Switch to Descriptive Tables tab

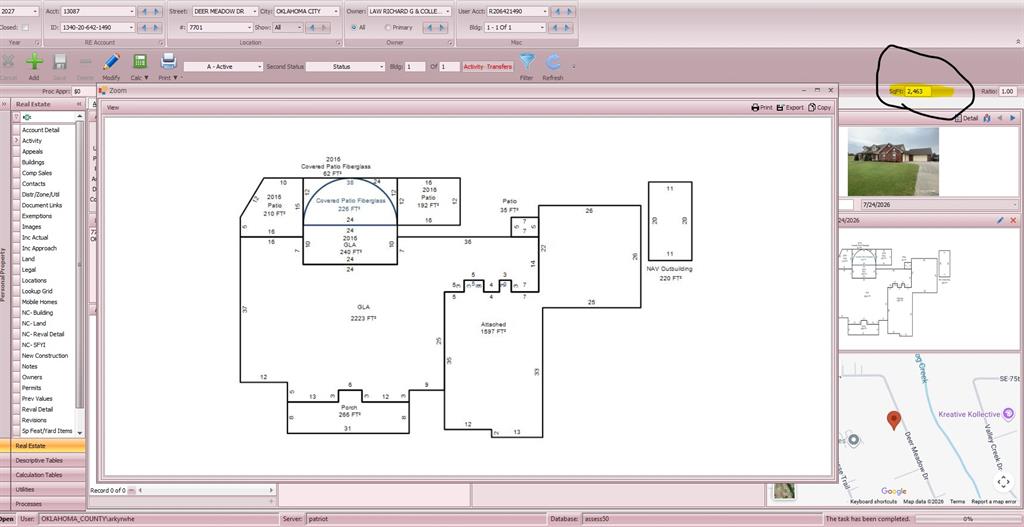42,460
